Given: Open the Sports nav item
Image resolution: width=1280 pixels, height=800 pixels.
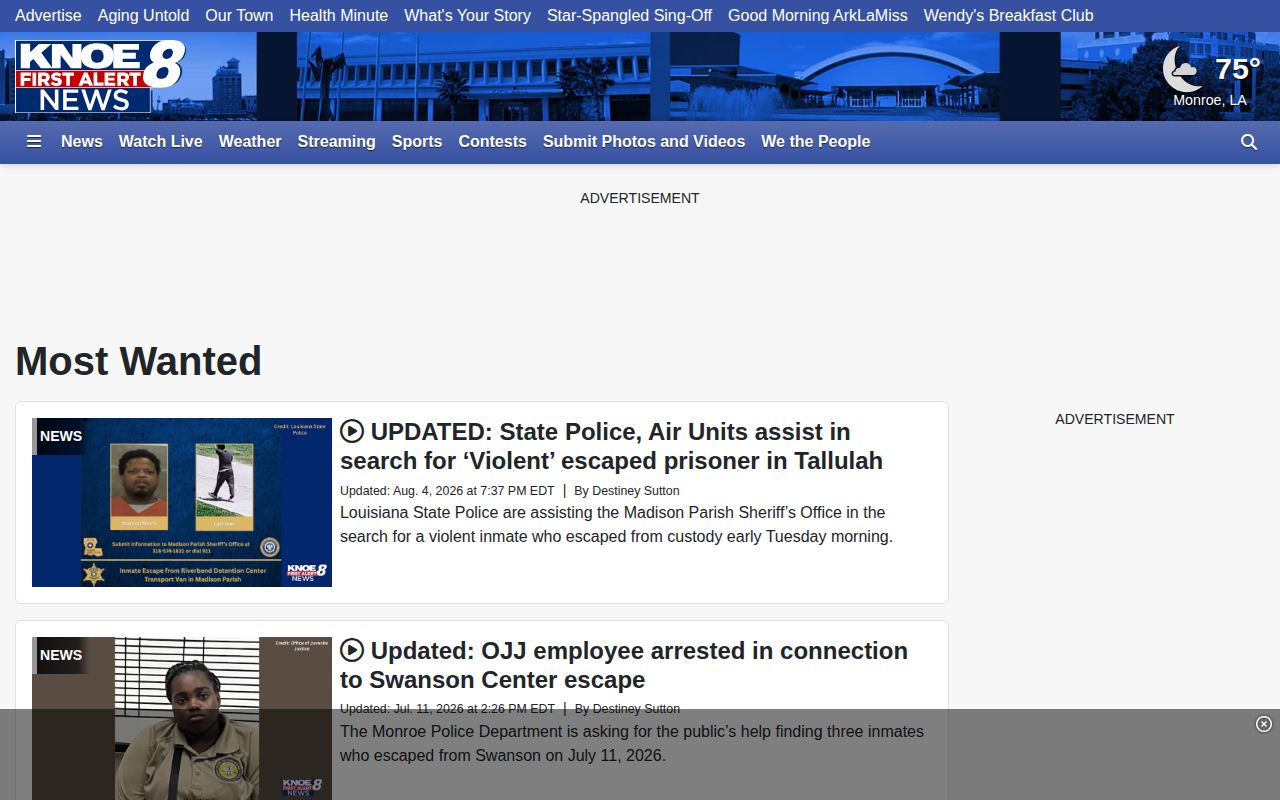Looking at the screenshot, I should click(x=417, y=142).
